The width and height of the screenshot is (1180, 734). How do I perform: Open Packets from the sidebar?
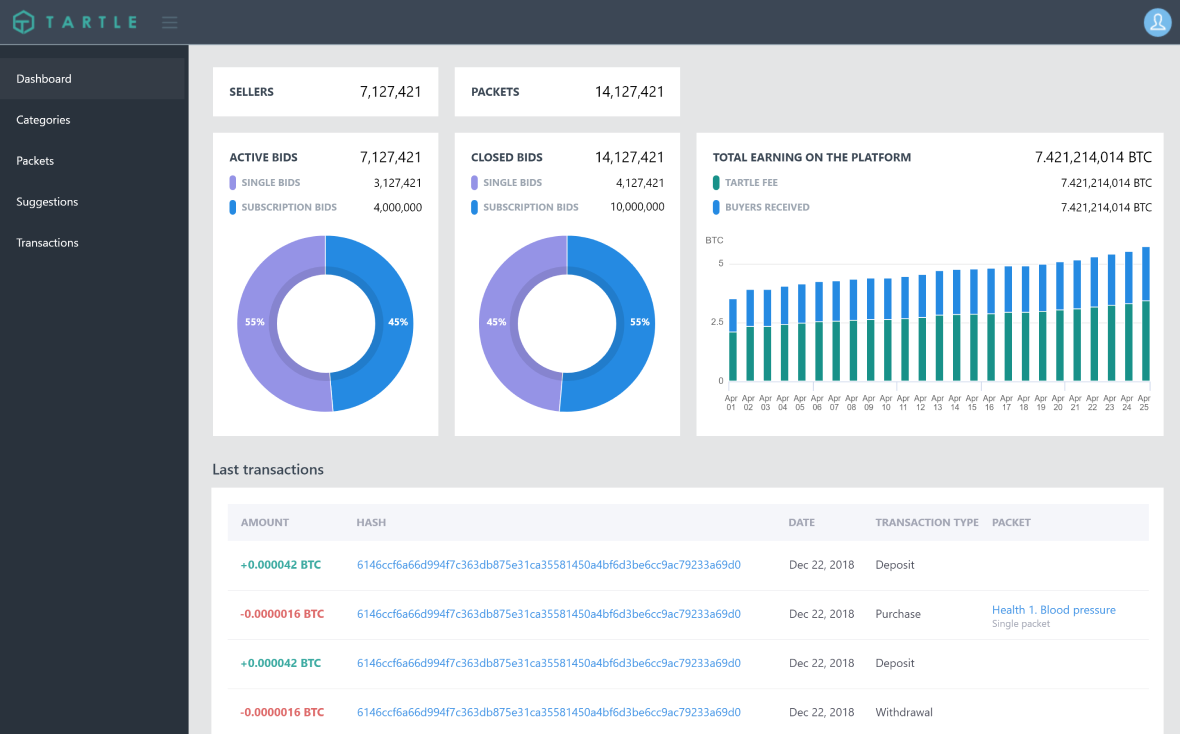click(x=33, y=160)
